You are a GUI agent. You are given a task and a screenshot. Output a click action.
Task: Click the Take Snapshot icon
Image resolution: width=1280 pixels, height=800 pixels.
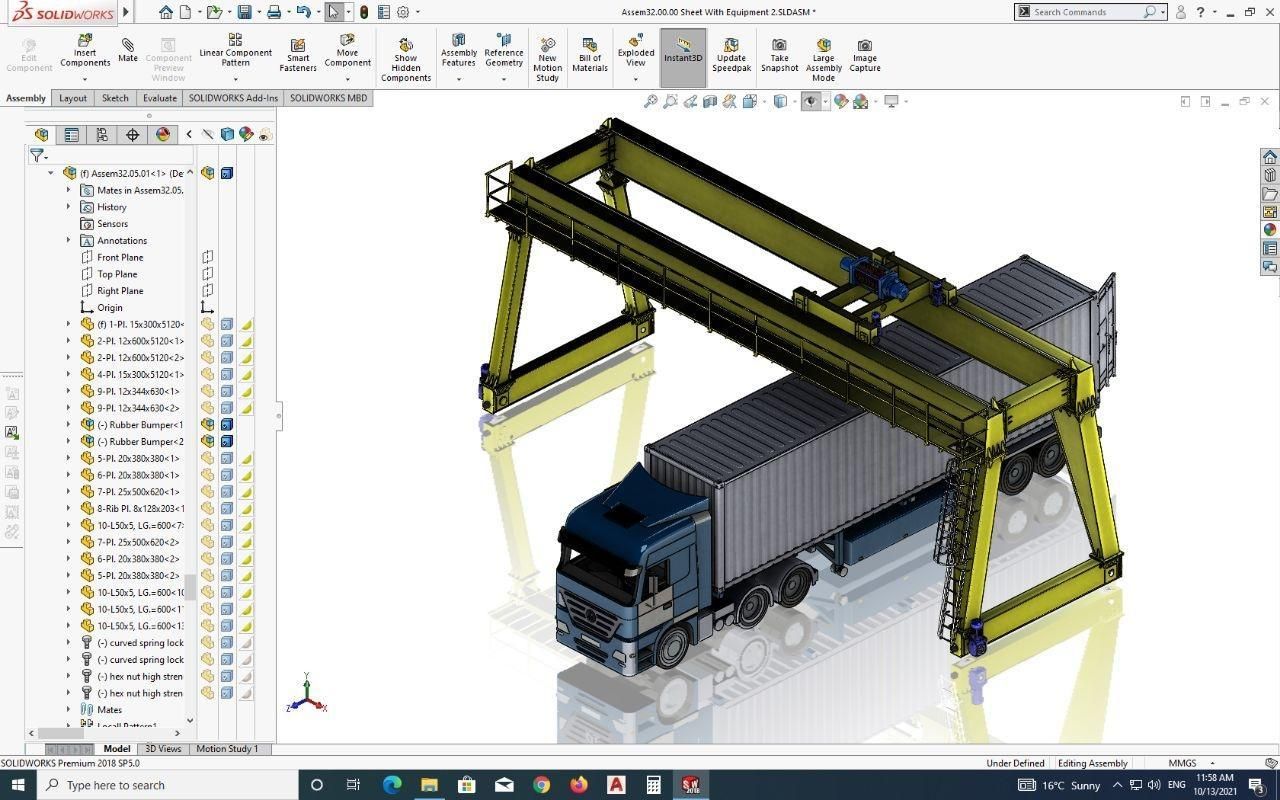779,56
